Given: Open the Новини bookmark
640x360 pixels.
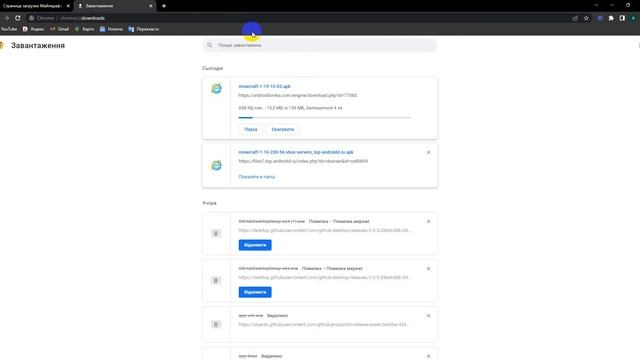Looking at the screenshot, I should (x=111, y=29).
